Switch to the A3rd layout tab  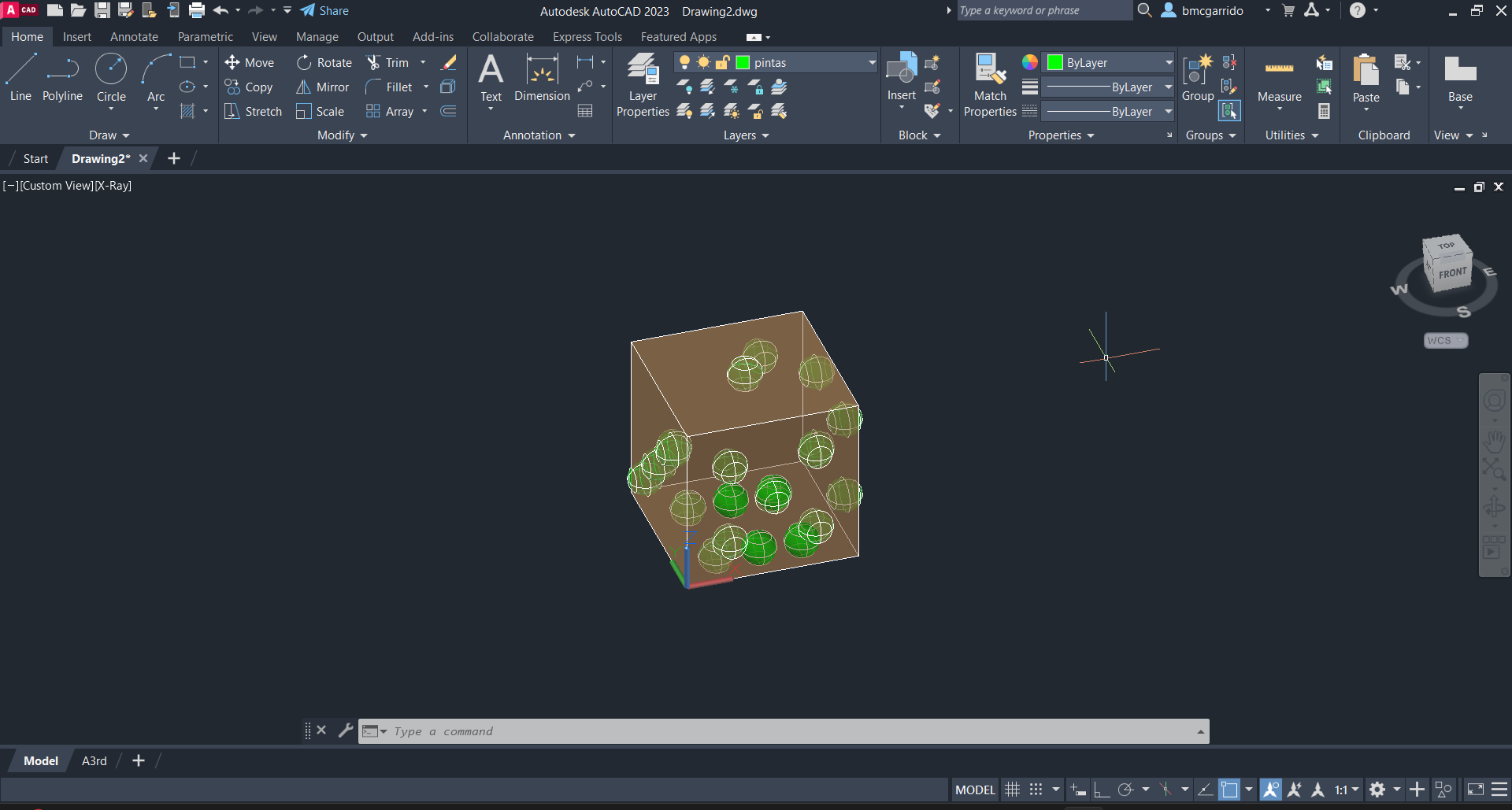point(94,761)
